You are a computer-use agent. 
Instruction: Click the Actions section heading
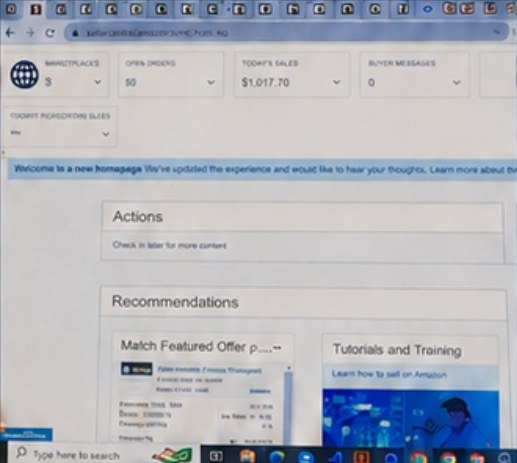(138, 217)
